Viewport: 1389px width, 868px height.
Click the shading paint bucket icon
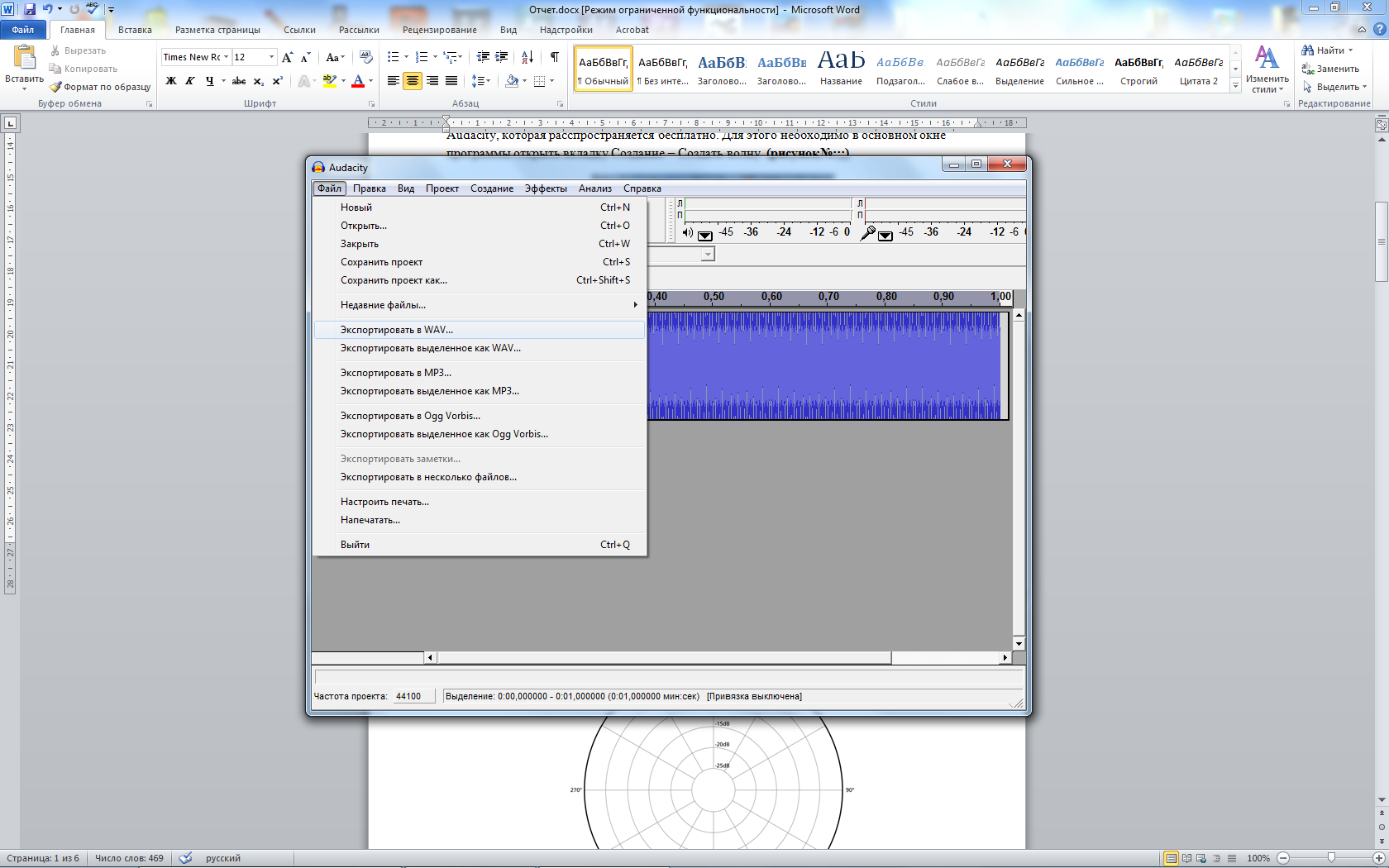tap(512, 81)
